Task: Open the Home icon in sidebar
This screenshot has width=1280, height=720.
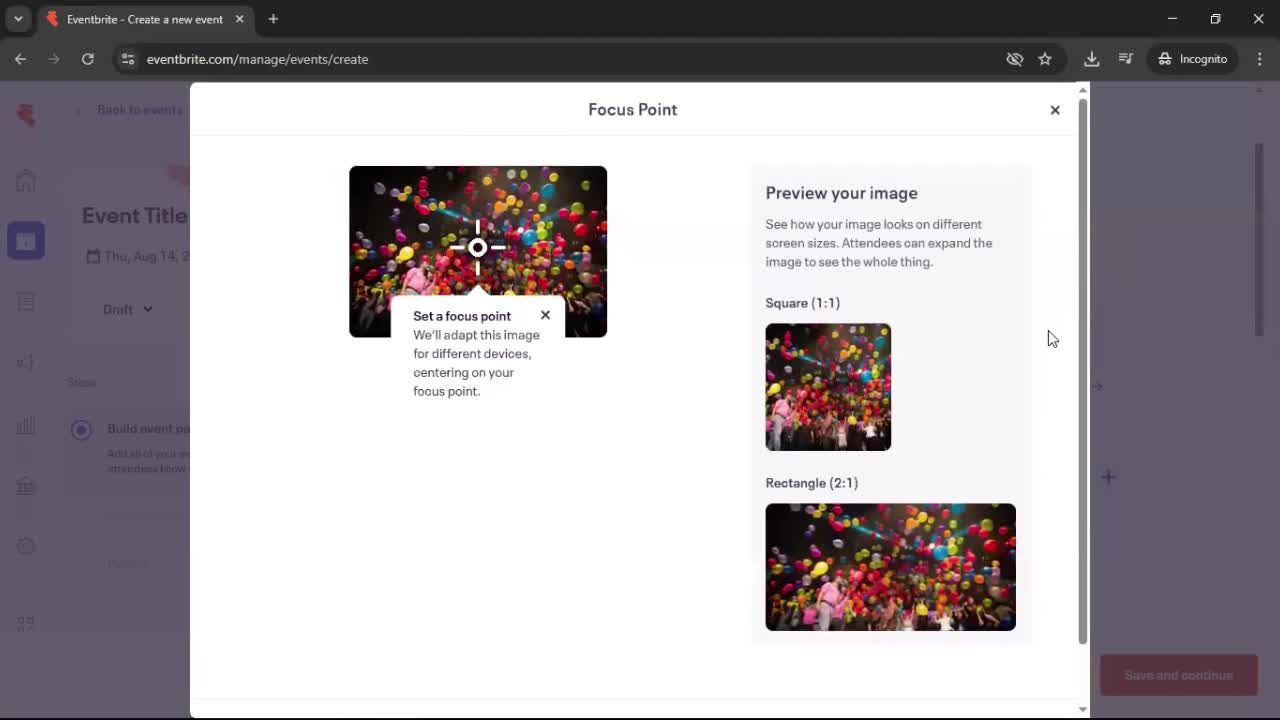Action: click(x=26, y=181)
